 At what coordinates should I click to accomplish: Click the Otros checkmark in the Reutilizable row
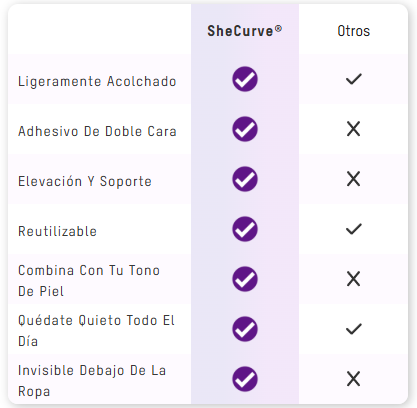[x=354, y=229]
